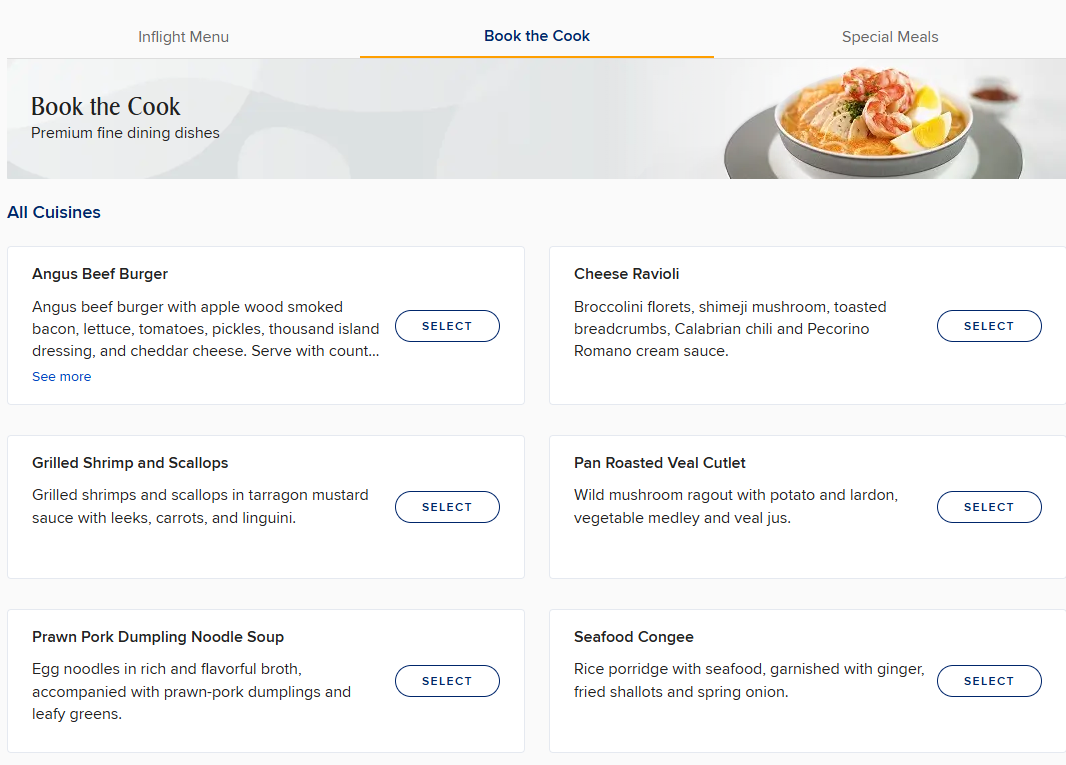1066x765 pixels.
Task: Go to the Special Meals tab
Action: pos(890,37)
